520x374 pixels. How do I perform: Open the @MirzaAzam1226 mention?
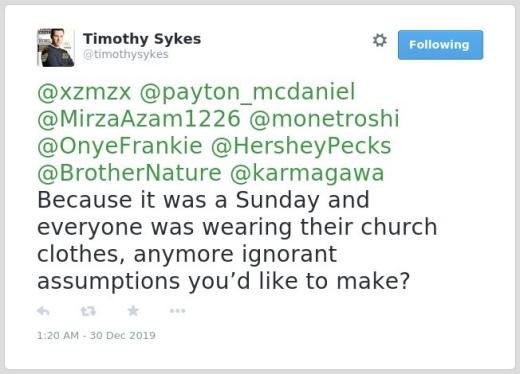pyautogui.click(x=139, y=119)
